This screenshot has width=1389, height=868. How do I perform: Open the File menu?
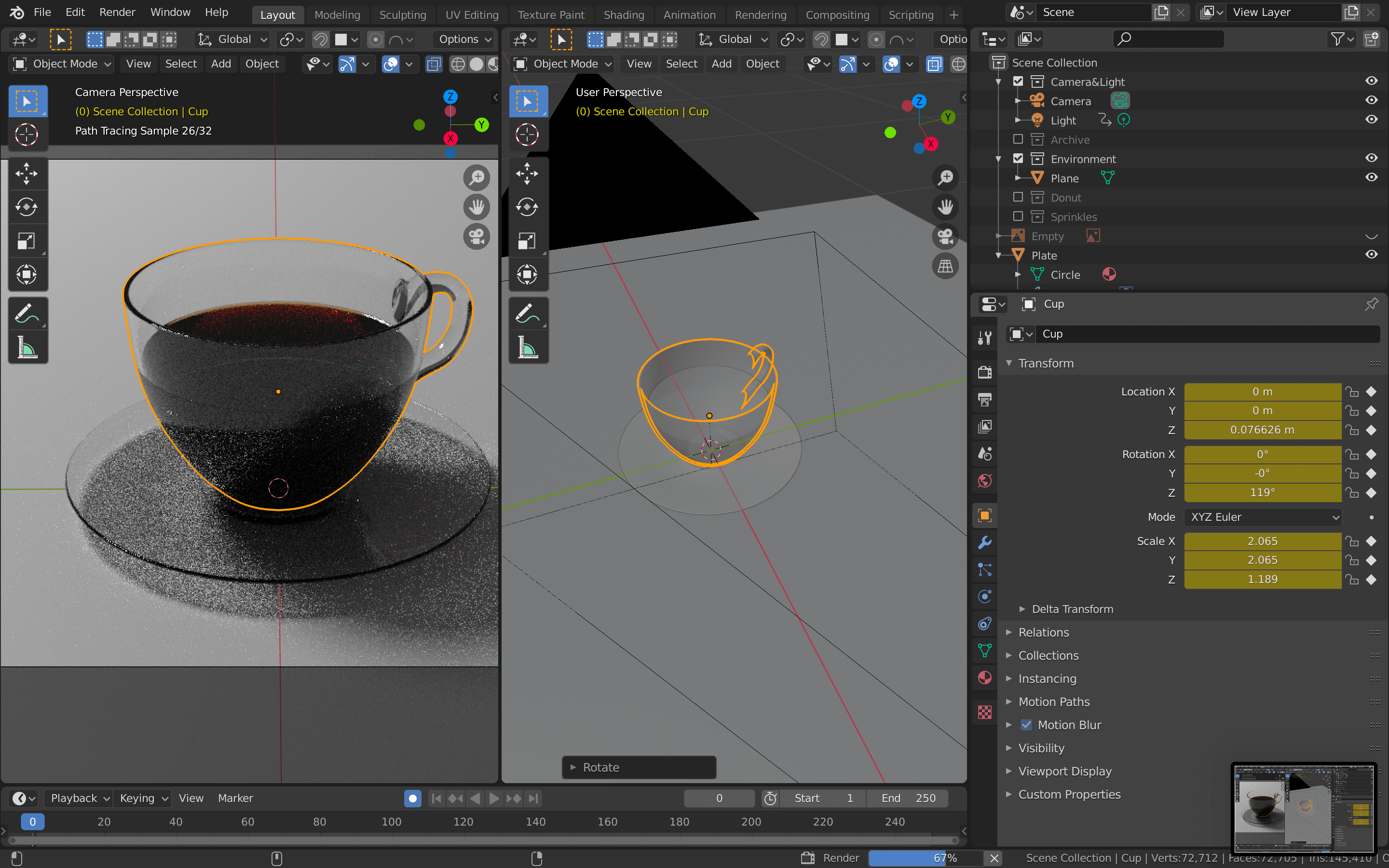(x=42, y=12)
